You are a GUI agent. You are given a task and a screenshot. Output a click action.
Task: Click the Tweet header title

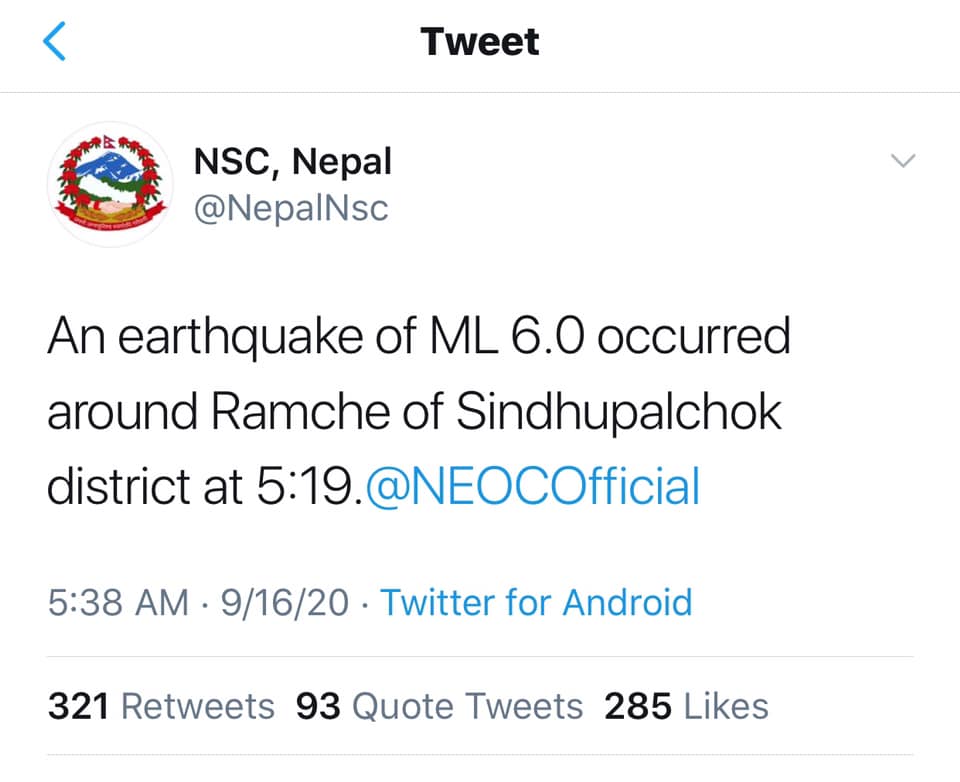(480, 42)
